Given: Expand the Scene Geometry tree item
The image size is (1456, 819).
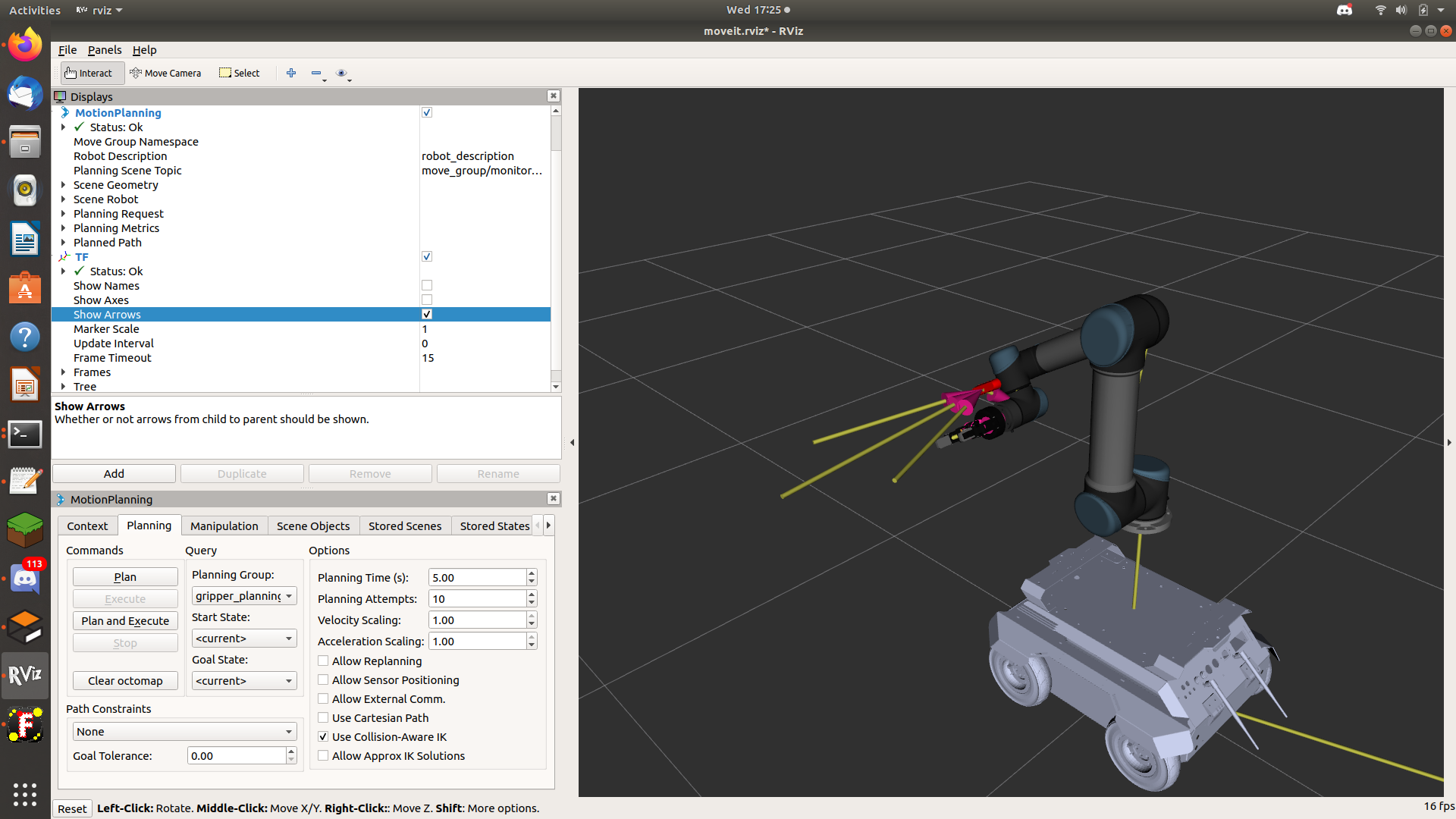Looking at the screenshot, I should pos(63,184).
